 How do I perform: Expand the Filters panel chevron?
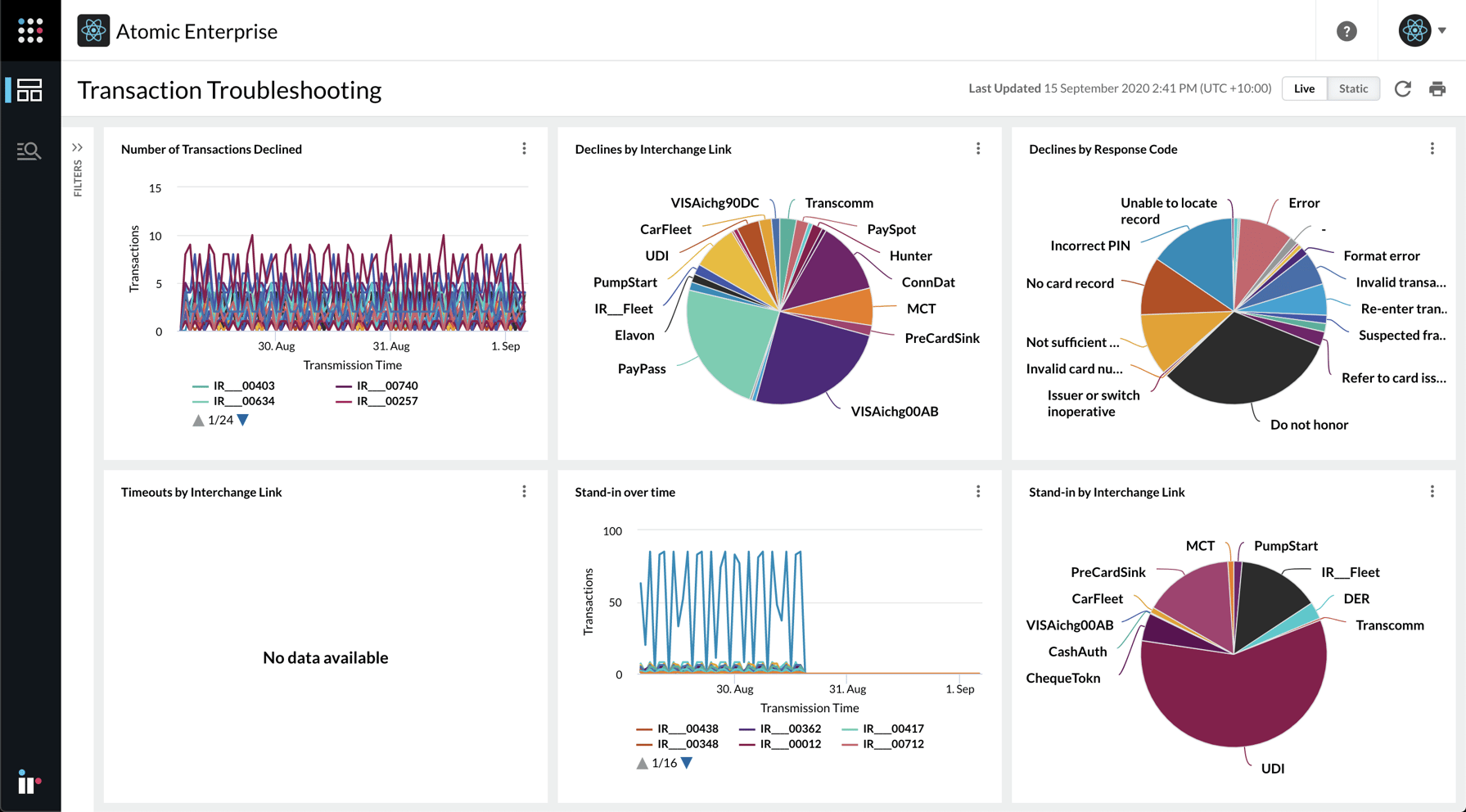[x=78, y=147]
